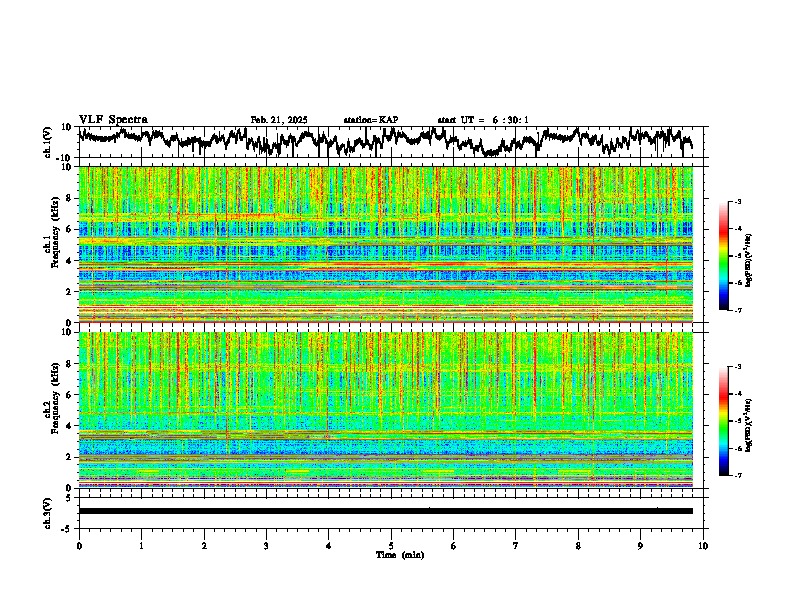Click time axis tick label "0"
This screenshot has width=792, height=612.
point(79,546)
